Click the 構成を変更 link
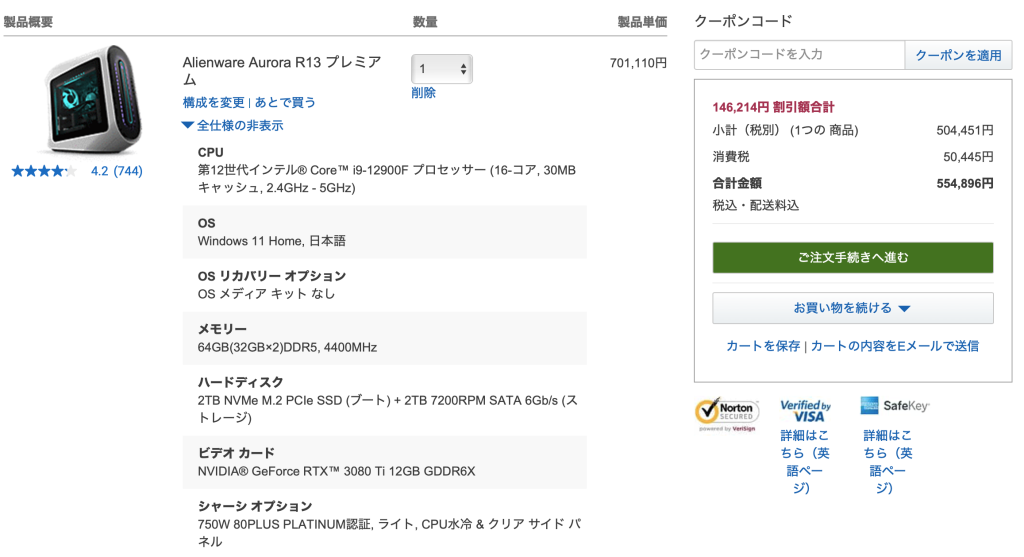Viewport: 1024px width, 557px height. [x=213, y=103]
